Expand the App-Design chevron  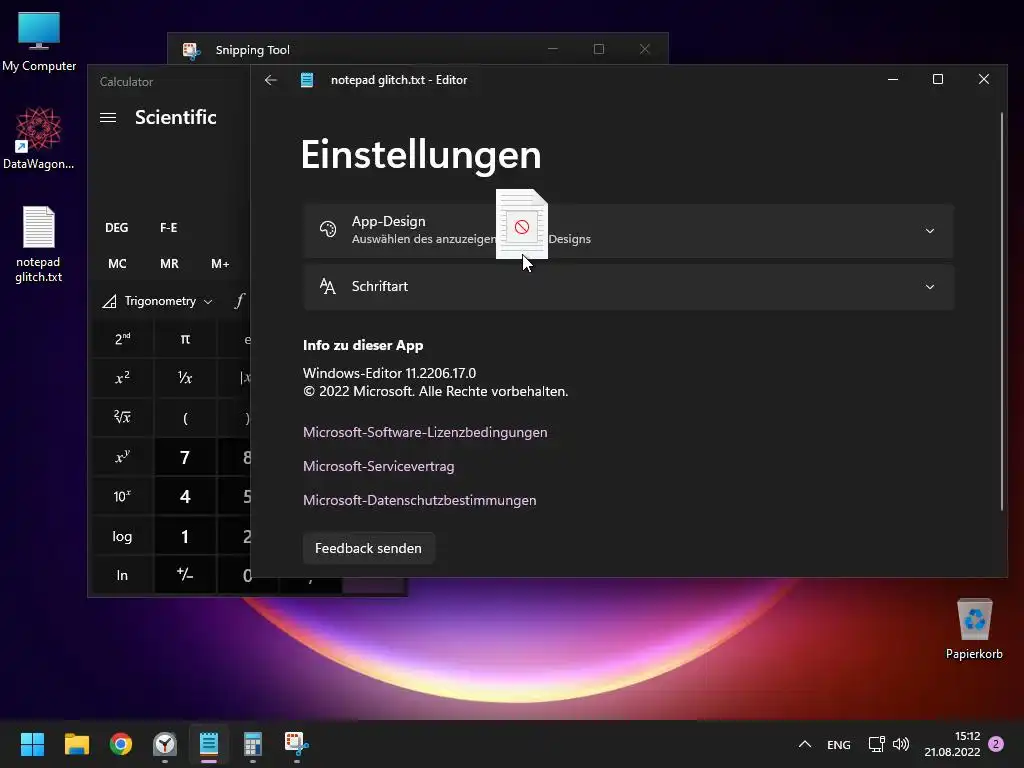click(x=929, y=231)
